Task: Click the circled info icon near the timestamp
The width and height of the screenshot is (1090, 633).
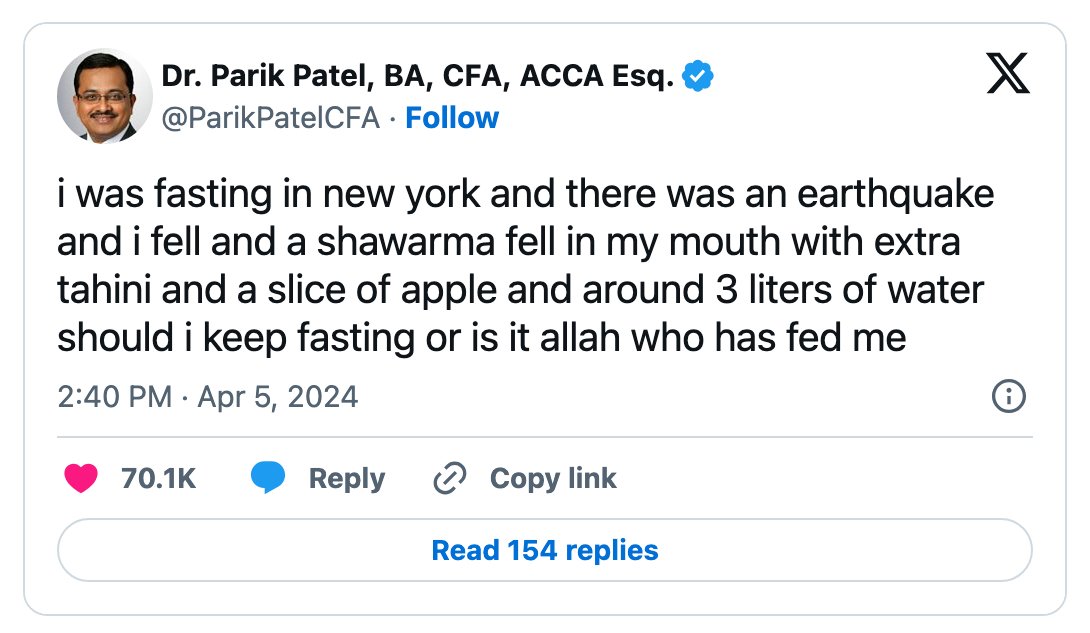Action: (1008, 396)
